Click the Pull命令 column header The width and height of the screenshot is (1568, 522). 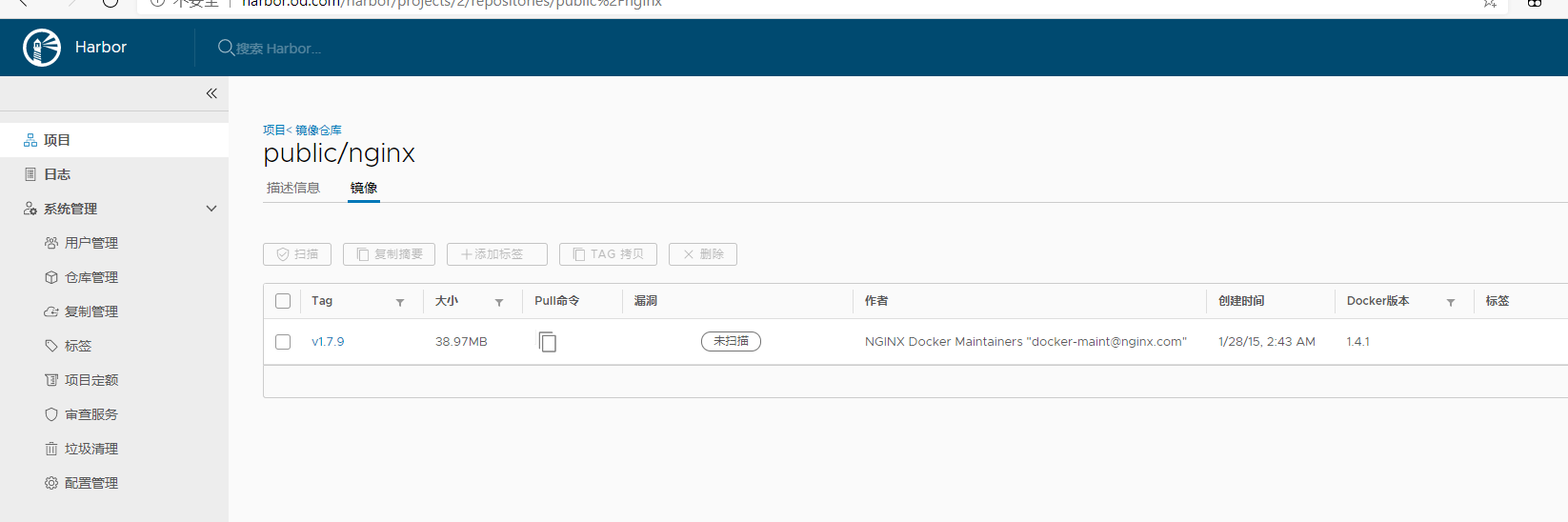(x=557, y=301)
